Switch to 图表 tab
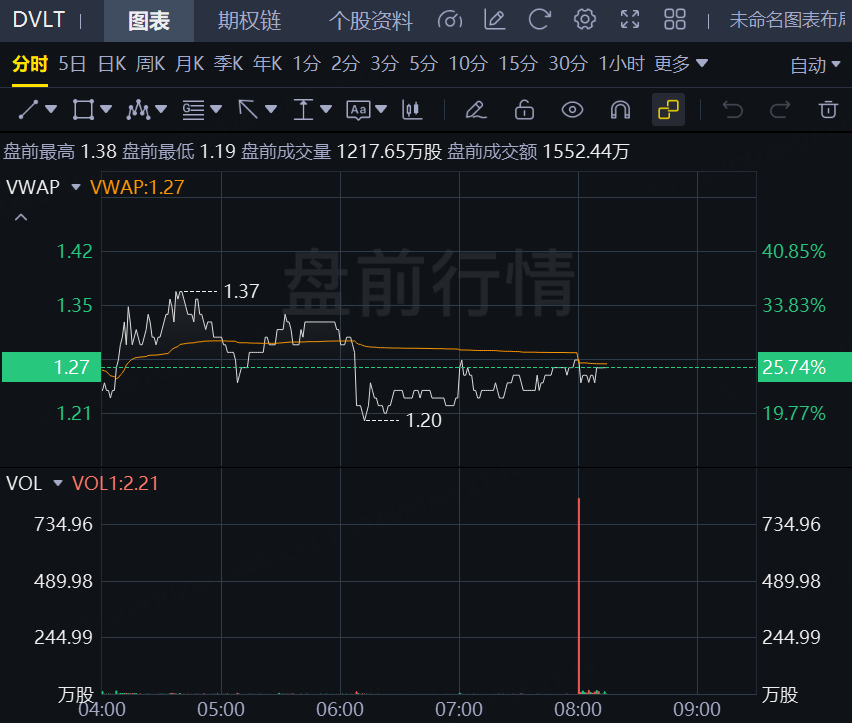The image size is (852, 723). pos(149,21)
